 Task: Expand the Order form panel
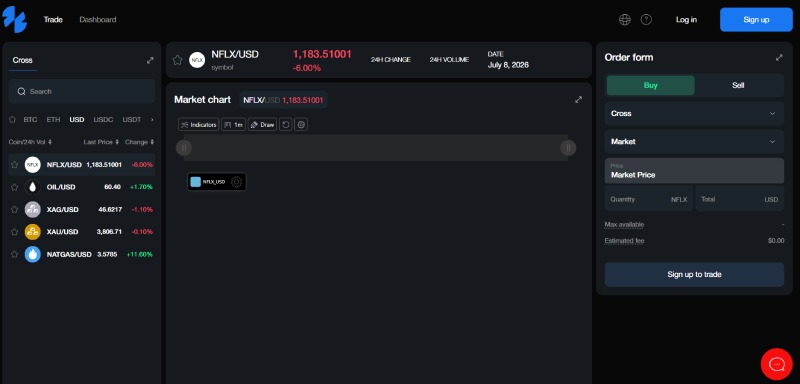point(779,58)
